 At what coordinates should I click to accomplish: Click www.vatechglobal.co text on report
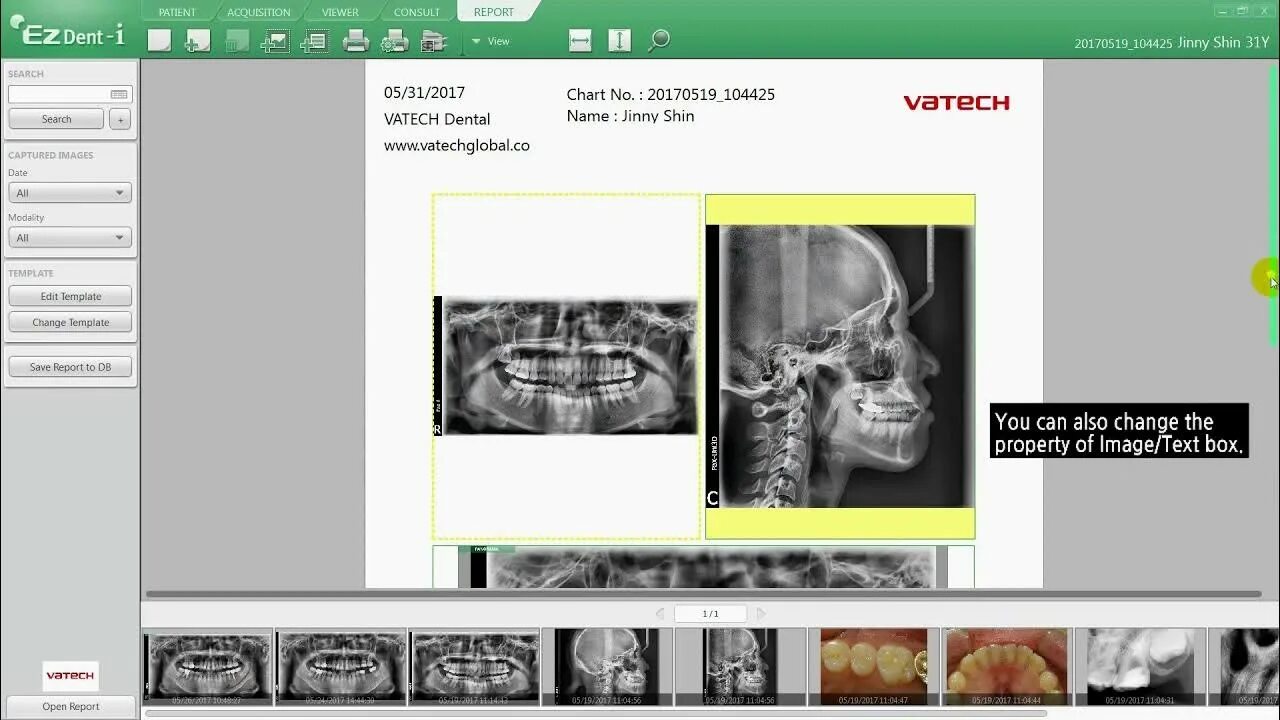pyautogui.click(x=457, y=145)
